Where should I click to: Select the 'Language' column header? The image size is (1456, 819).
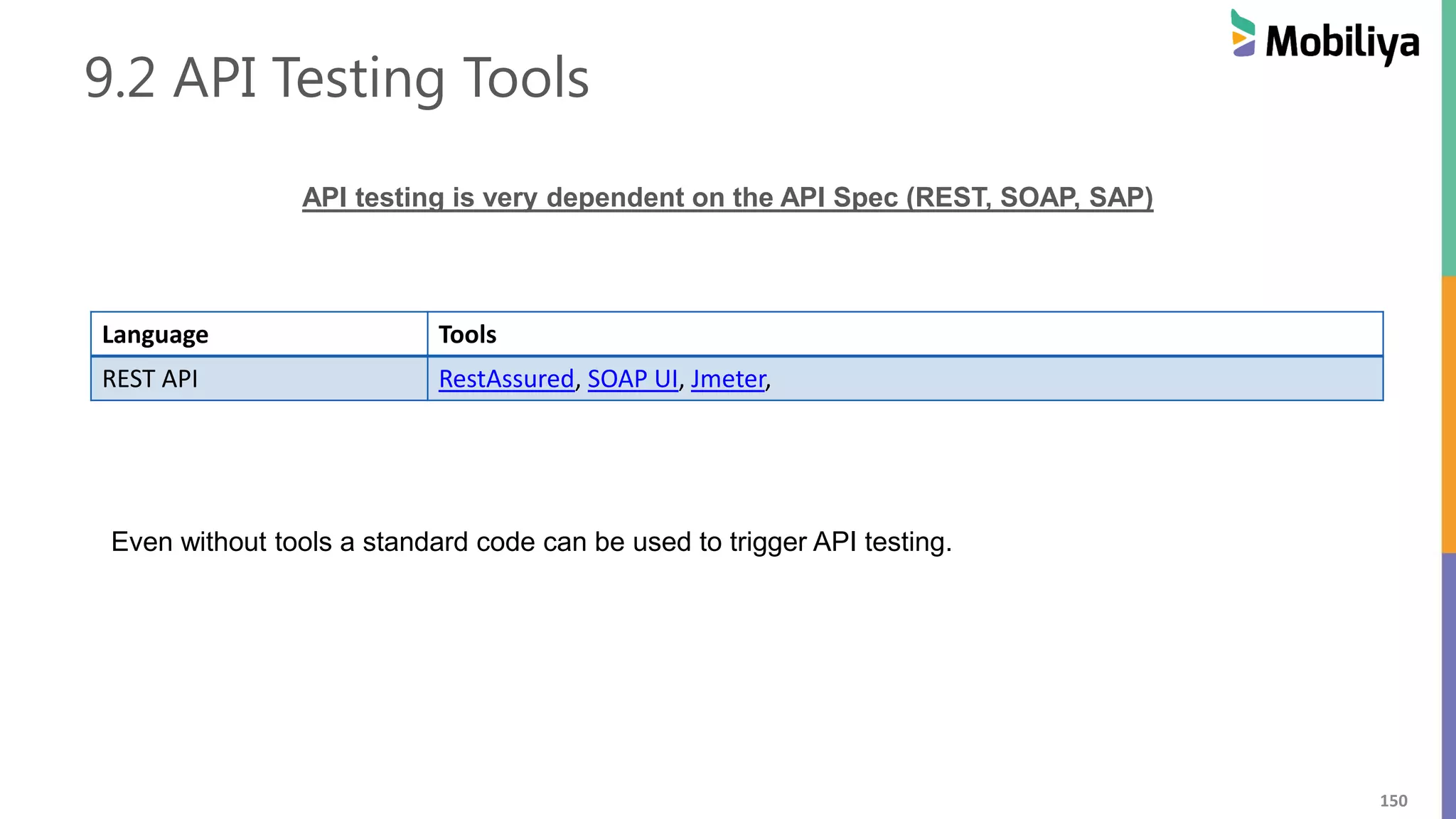[259, 334]
